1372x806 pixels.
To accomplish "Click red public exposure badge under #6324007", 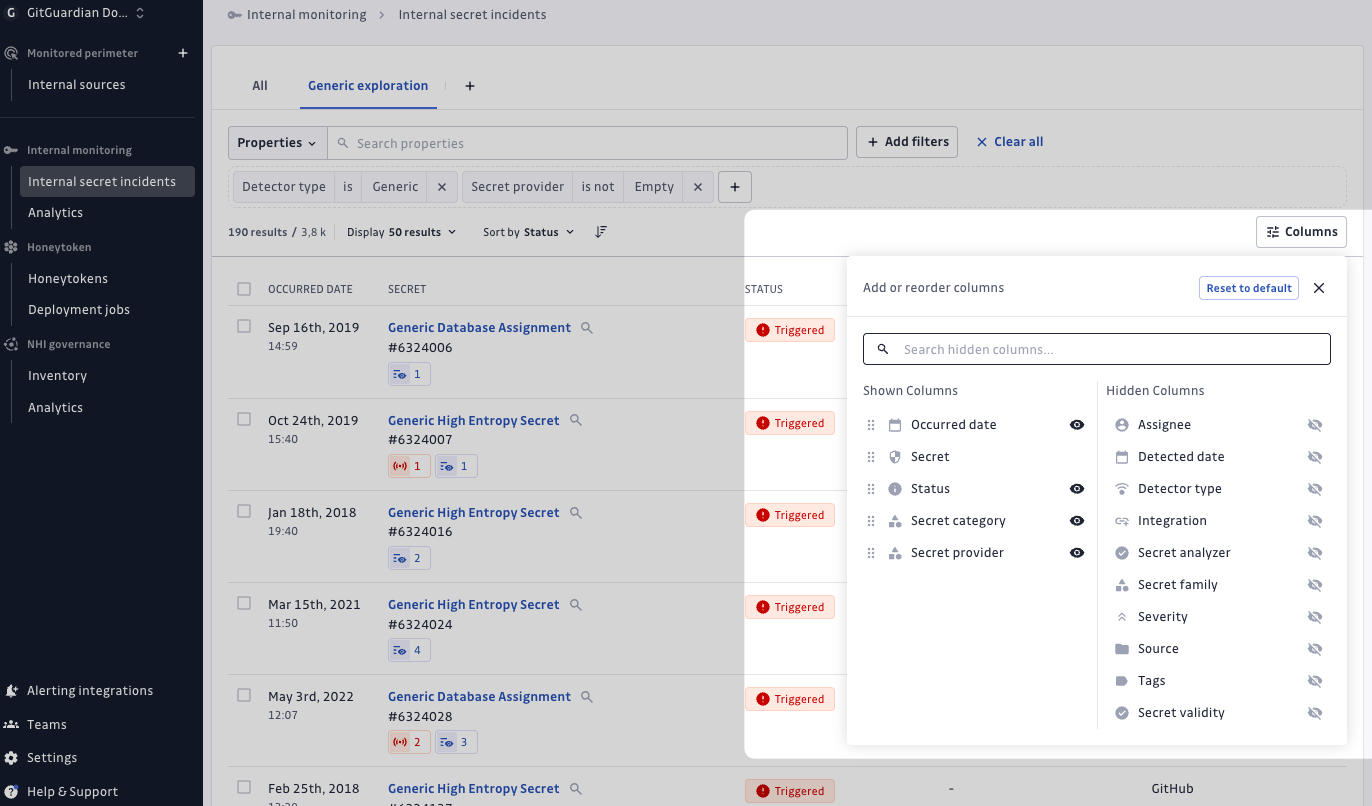I will click(409, 466).
